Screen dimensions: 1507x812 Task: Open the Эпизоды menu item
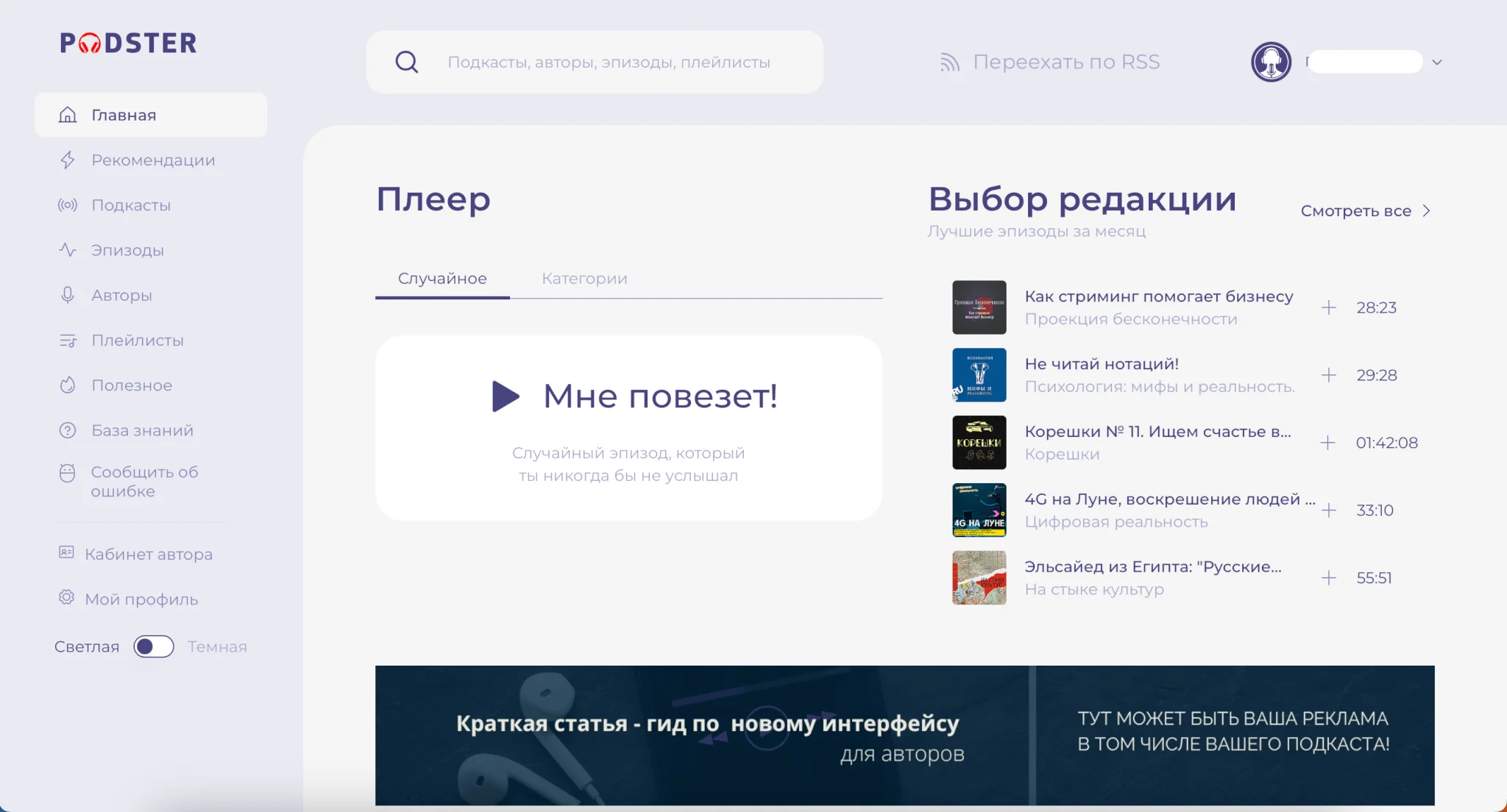coord(127,250)
